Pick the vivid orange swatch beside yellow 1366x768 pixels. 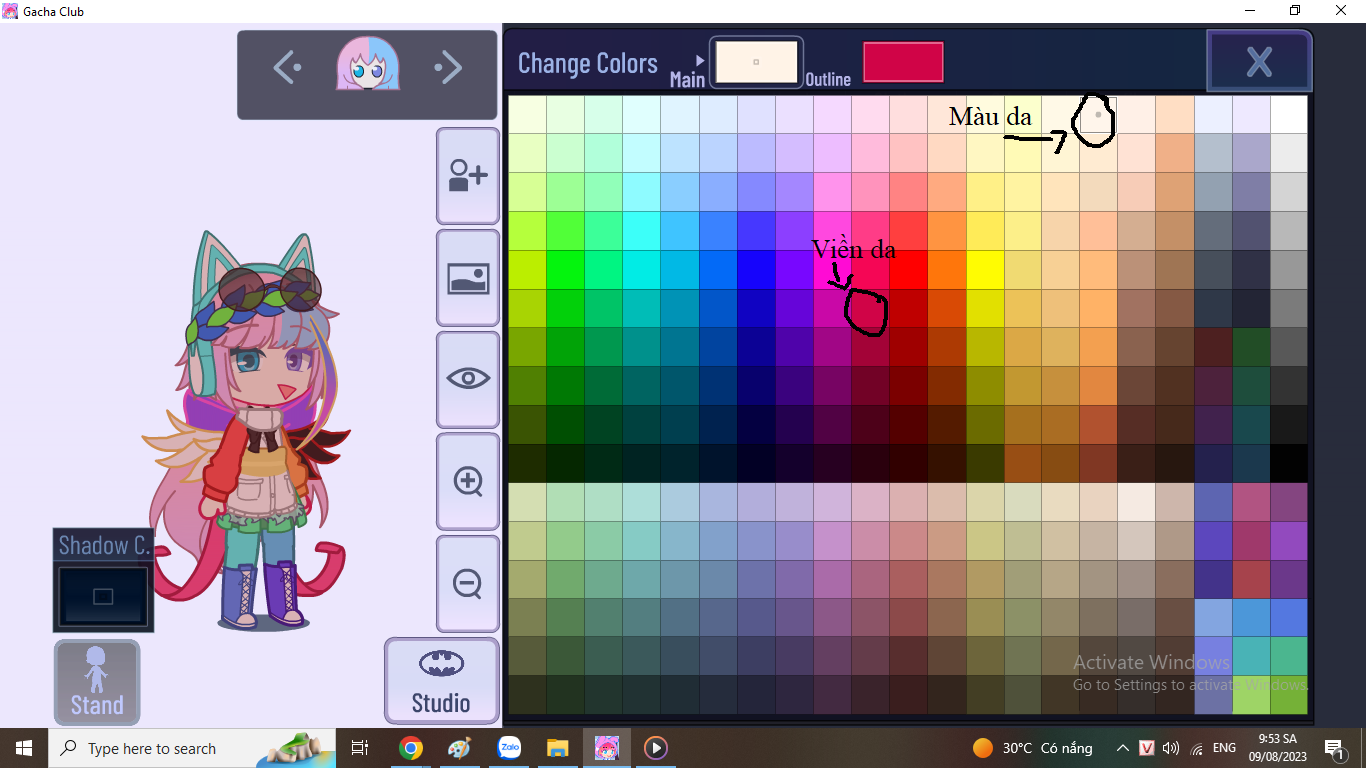click(x=946, y=269)
